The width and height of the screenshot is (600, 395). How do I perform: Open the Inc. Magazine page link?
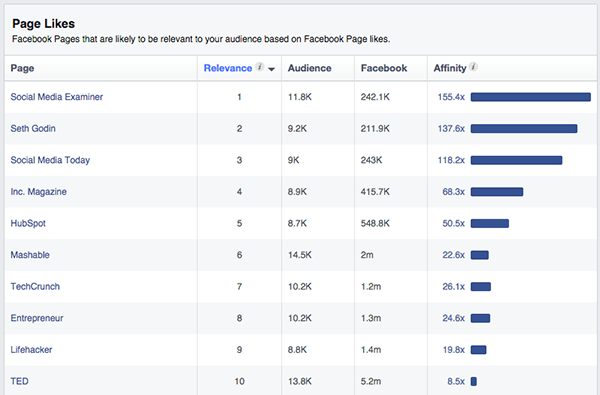(38, 192)
